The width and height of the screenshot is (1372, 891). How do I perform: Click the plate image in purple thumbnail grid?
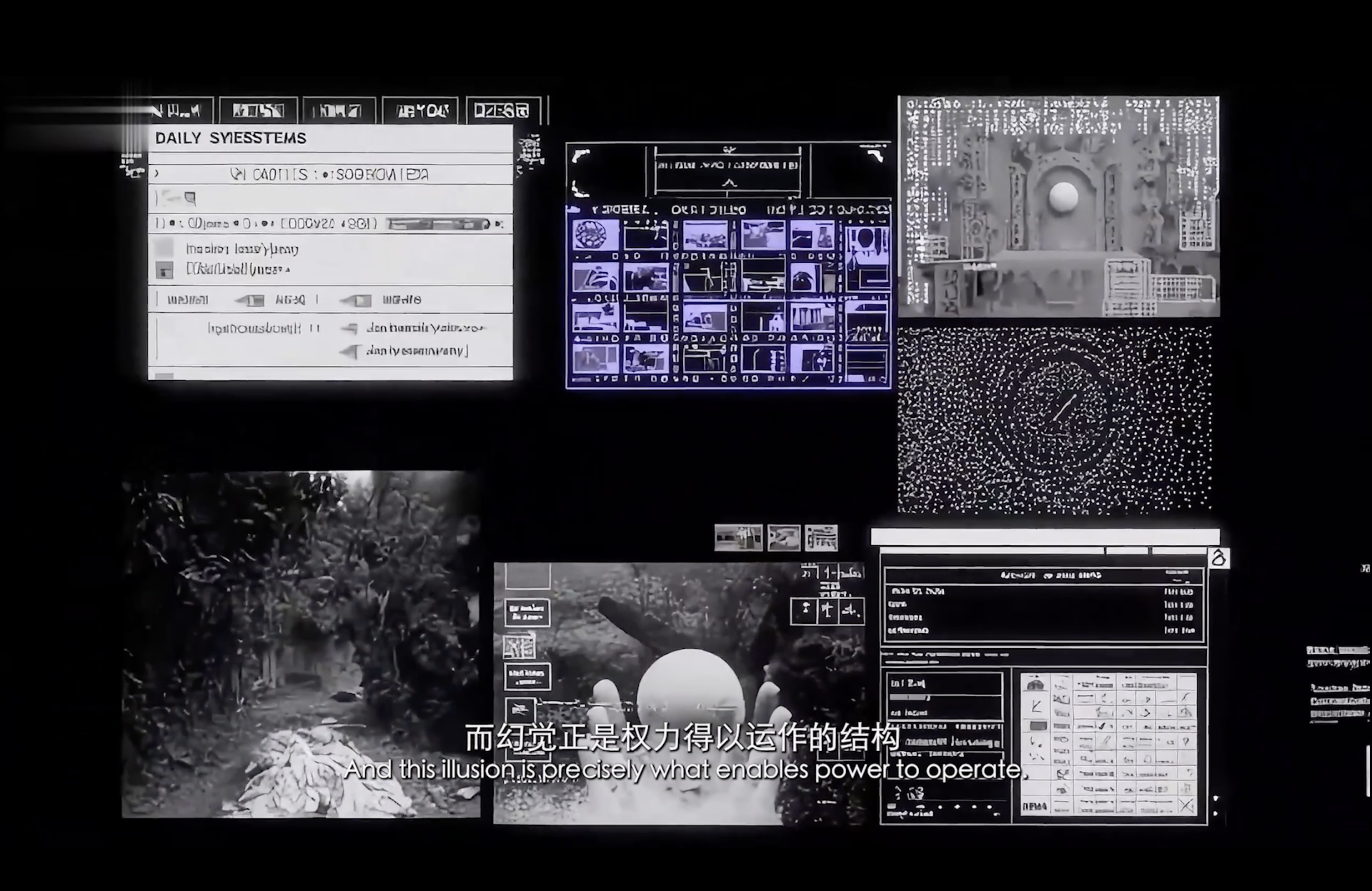pyautogui.click(x=596, y=234)
